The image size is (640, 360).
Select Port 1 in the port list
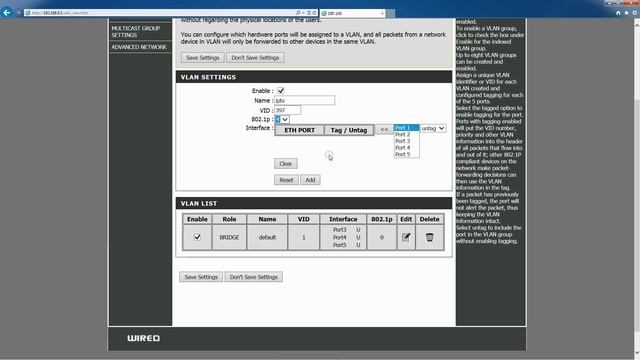(x=406, y=128)
